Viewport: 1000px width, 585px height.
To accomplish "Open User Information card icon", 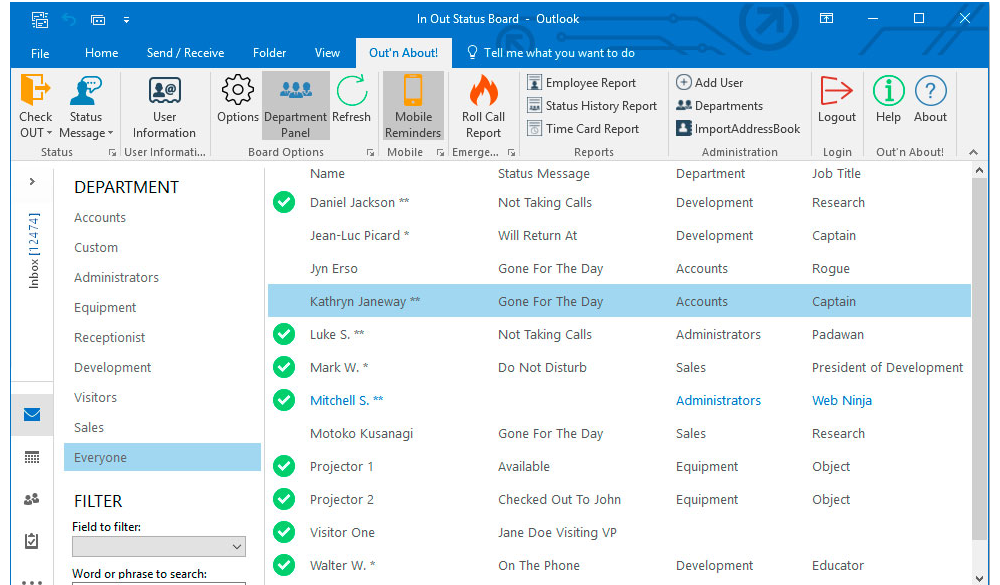I will click(x=164, y=92).
